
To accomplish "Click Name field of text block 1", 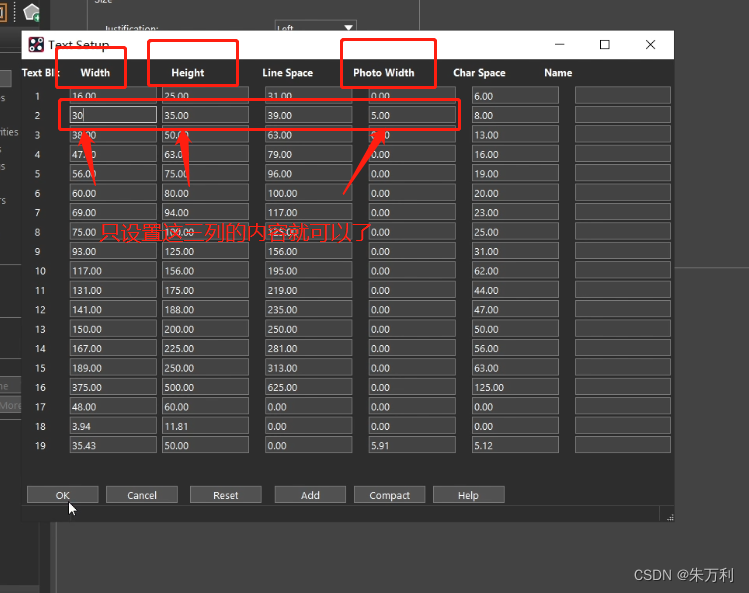I will pos(623,96).
